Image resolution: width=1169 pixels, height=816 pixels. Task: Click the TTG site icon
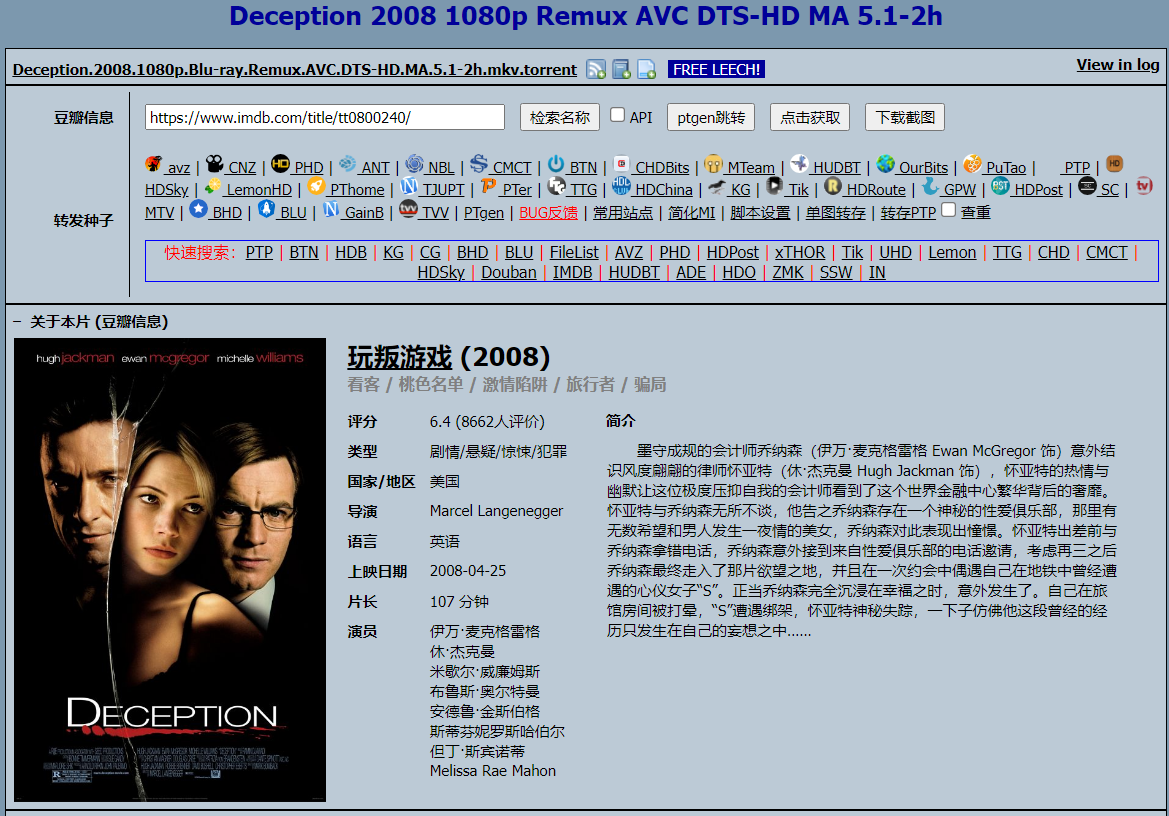click(556, 186)
